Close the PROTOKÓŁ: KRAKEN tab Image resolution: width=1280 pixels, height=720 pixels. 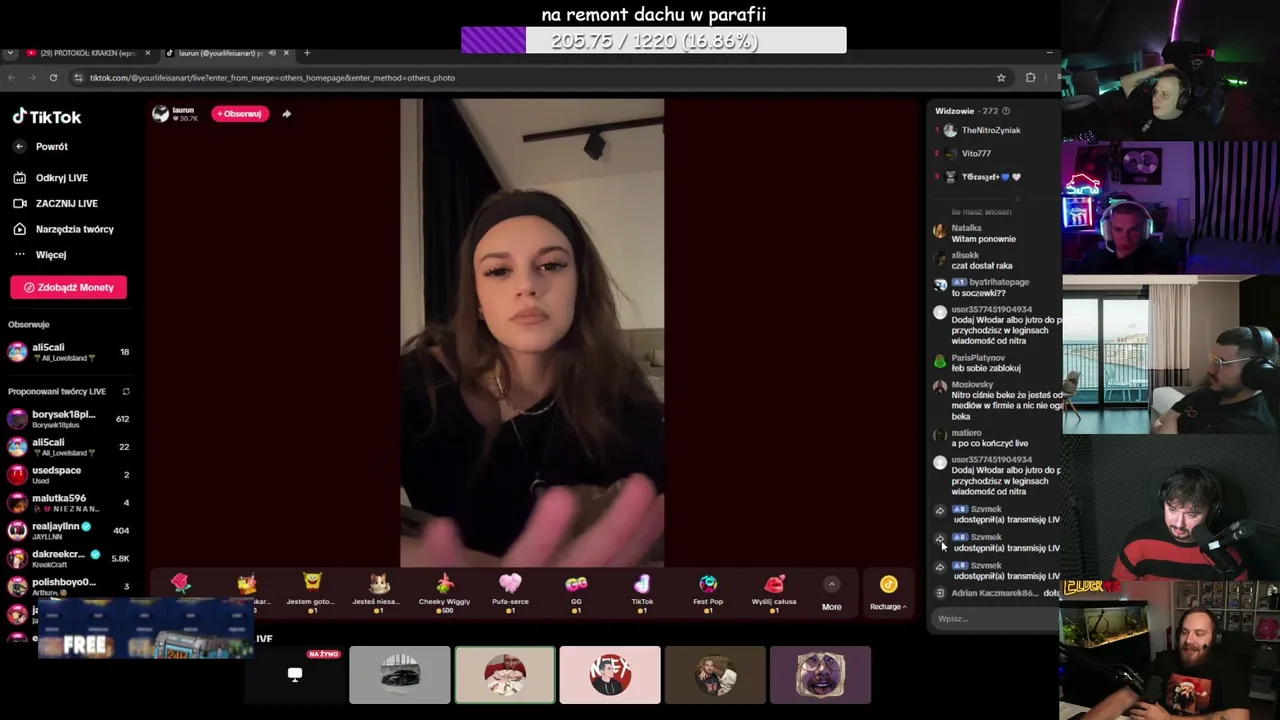(x=148, y=53)
